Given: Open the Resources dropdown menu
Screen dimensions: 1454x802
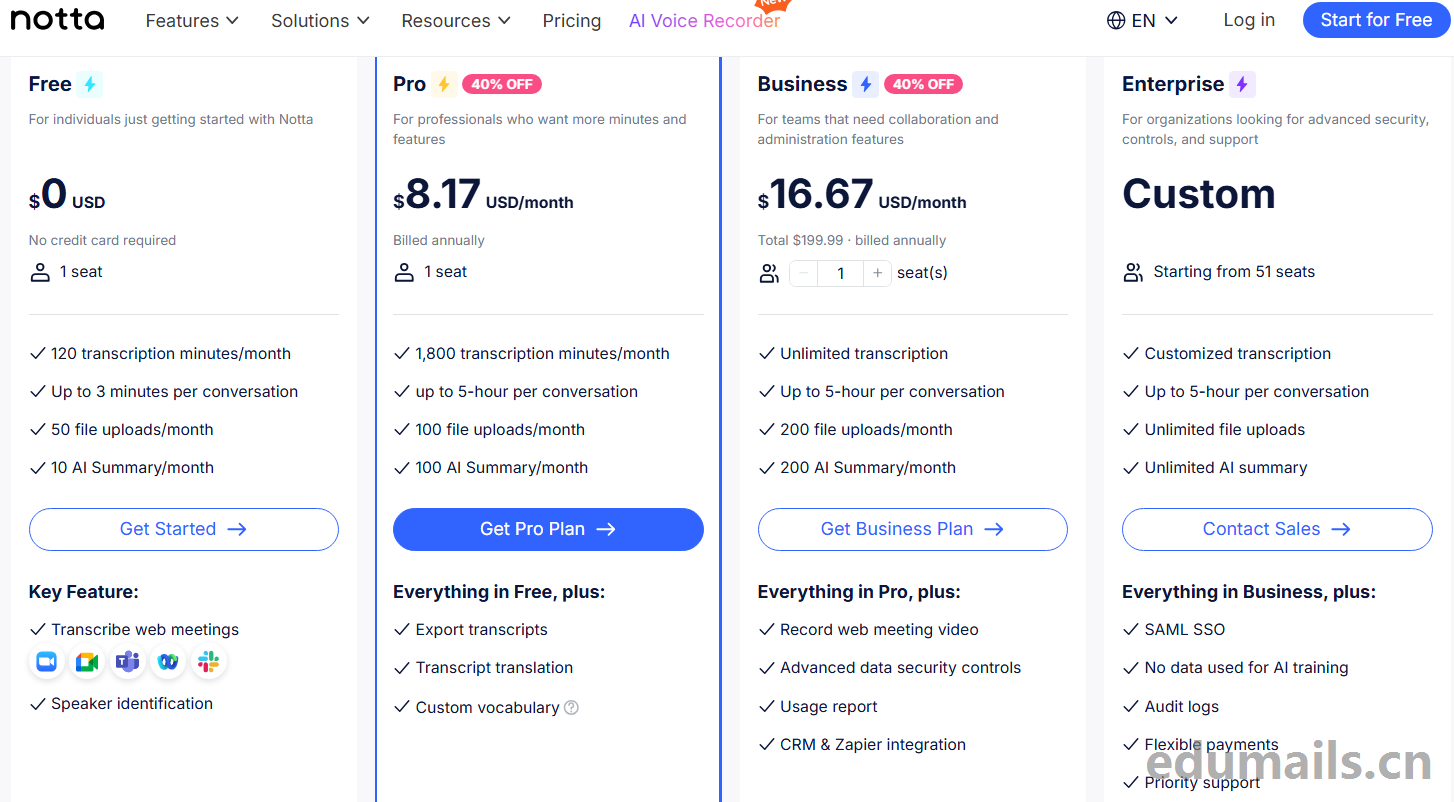Looking at the screenshot, I should 456,20.
